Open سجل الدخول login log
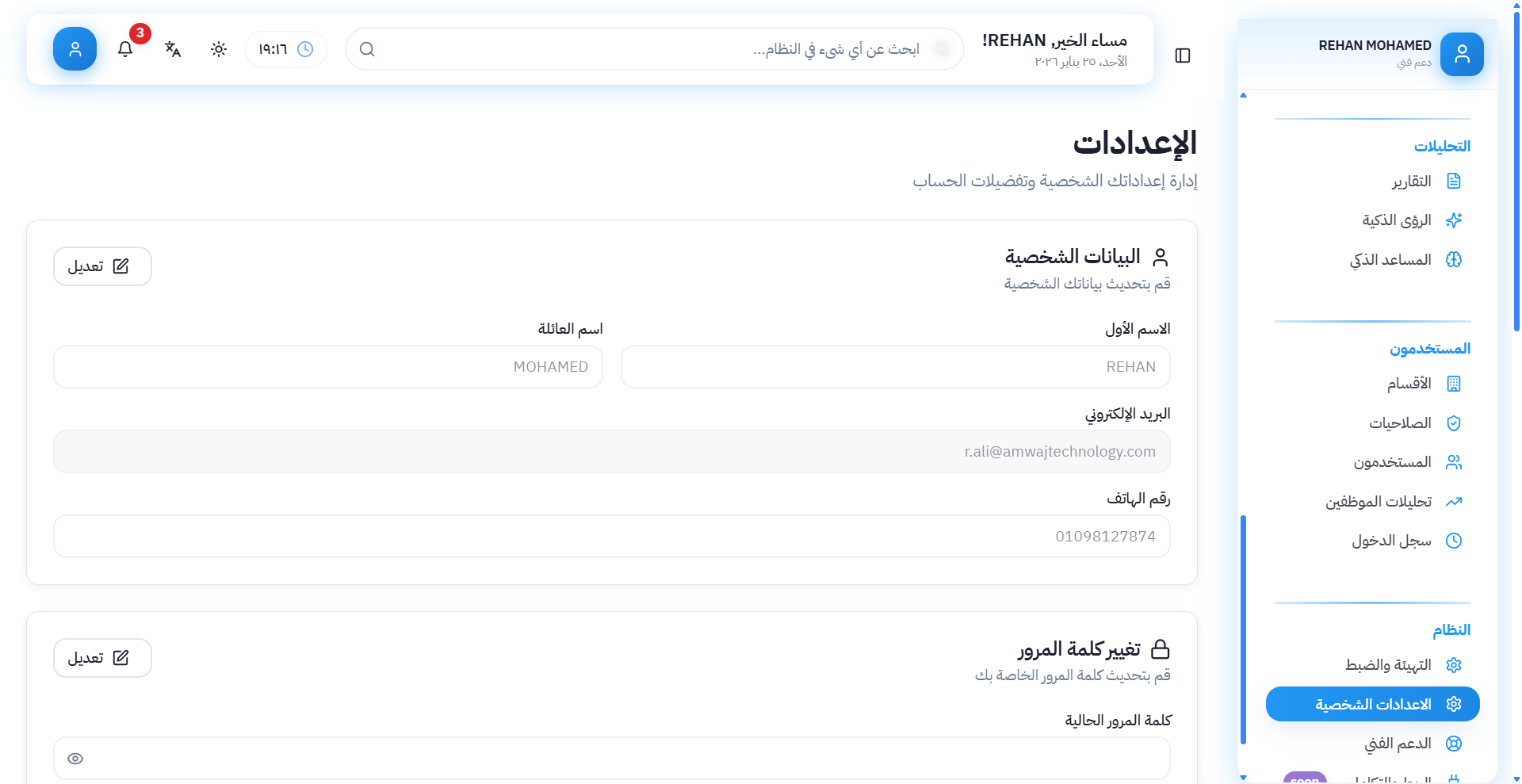This screenshot has height=784, width=1522. (x=1391, y=541)
